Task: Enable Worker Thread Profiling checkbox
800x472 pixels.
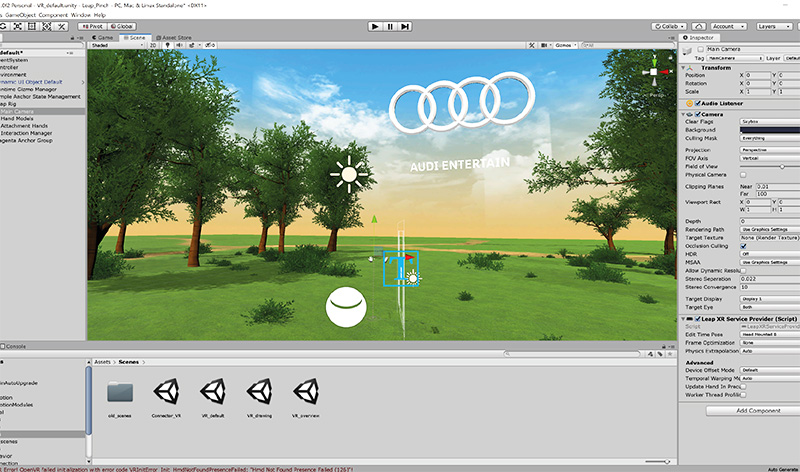Action: (x=743, y=395)
